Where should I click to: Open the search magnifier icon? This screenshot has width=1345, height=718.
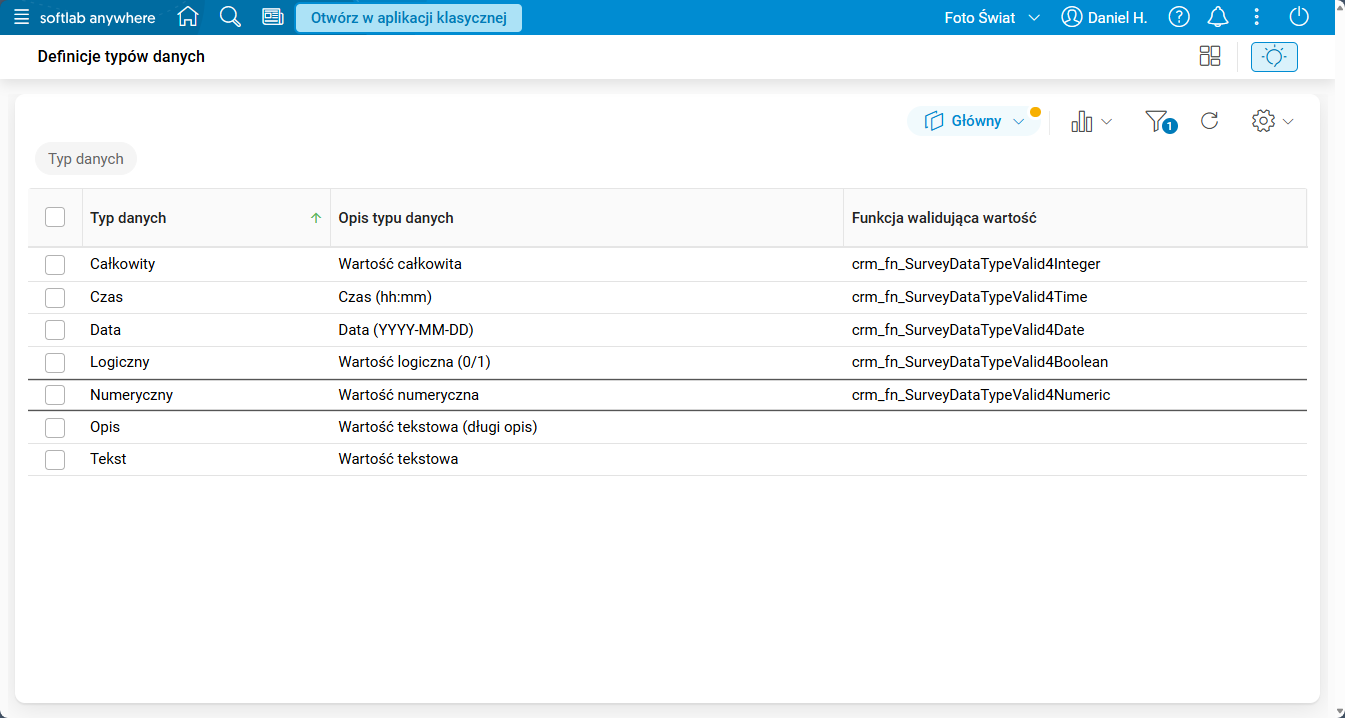[230, 17]
